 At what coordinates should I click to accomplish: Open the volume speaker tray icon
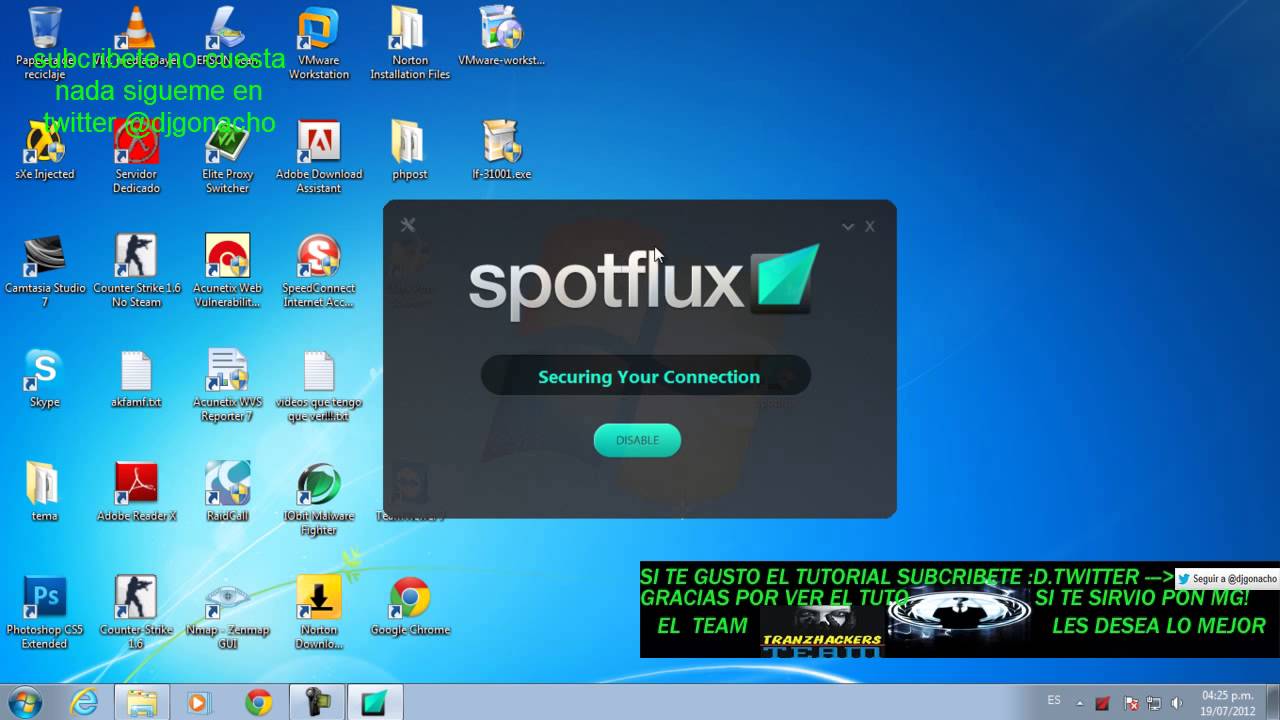(1176, 703)
